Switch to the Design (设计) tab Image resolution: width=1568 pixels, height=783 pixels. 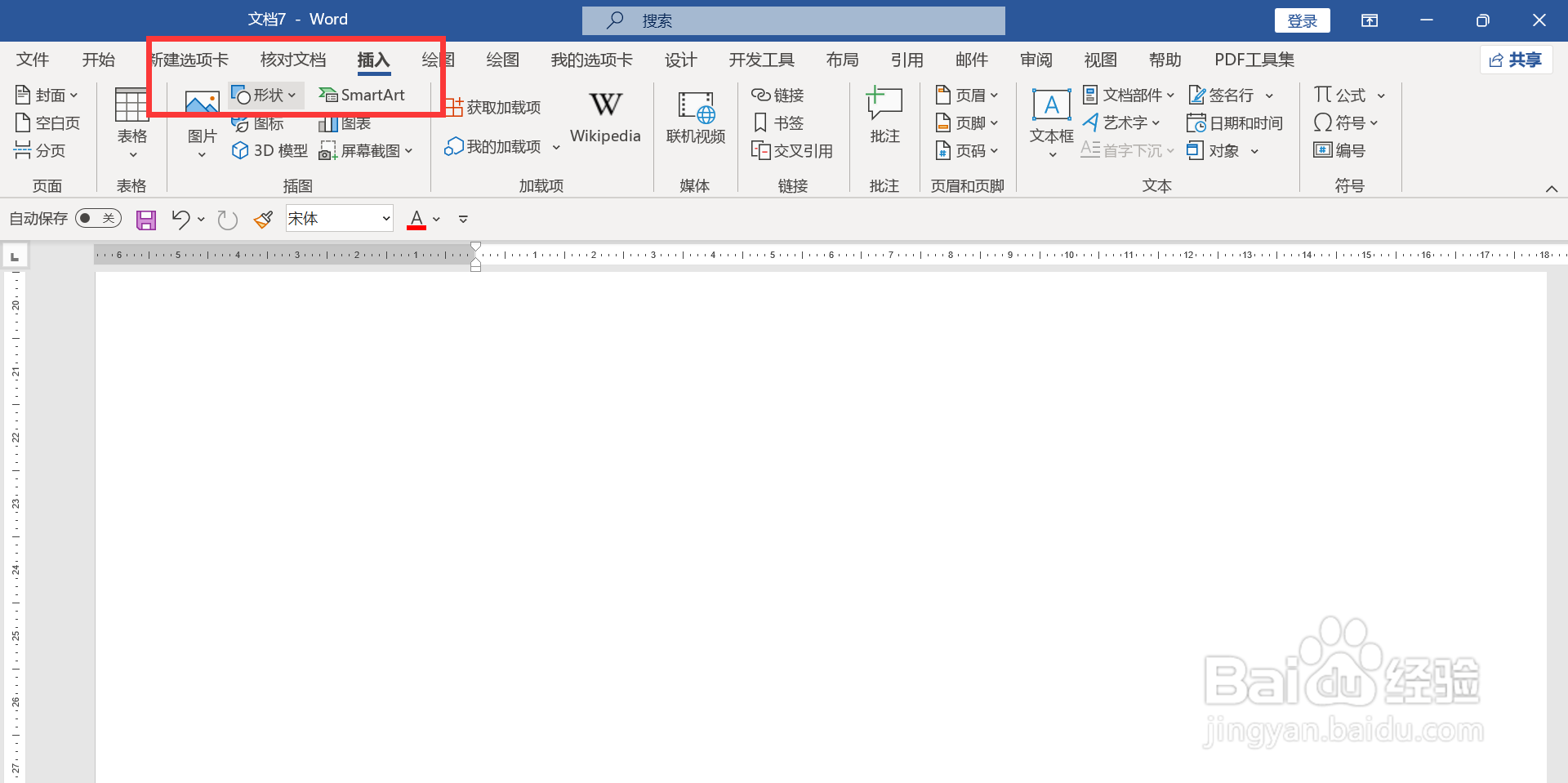coord(680,60)
